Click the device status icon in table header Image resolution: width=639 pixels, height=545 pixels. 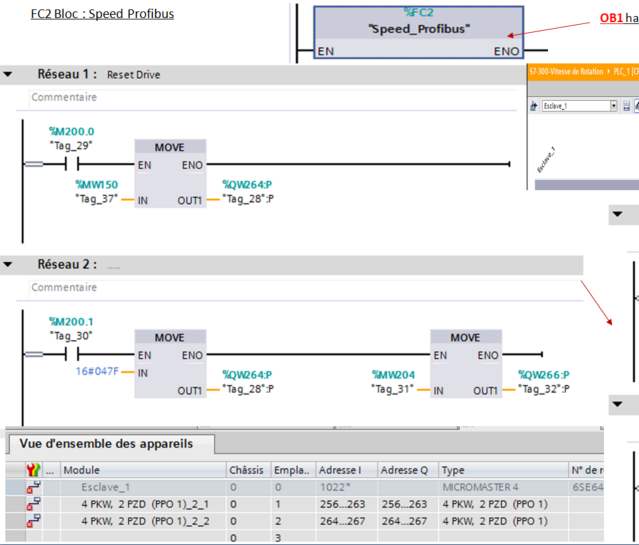[33, 470]
